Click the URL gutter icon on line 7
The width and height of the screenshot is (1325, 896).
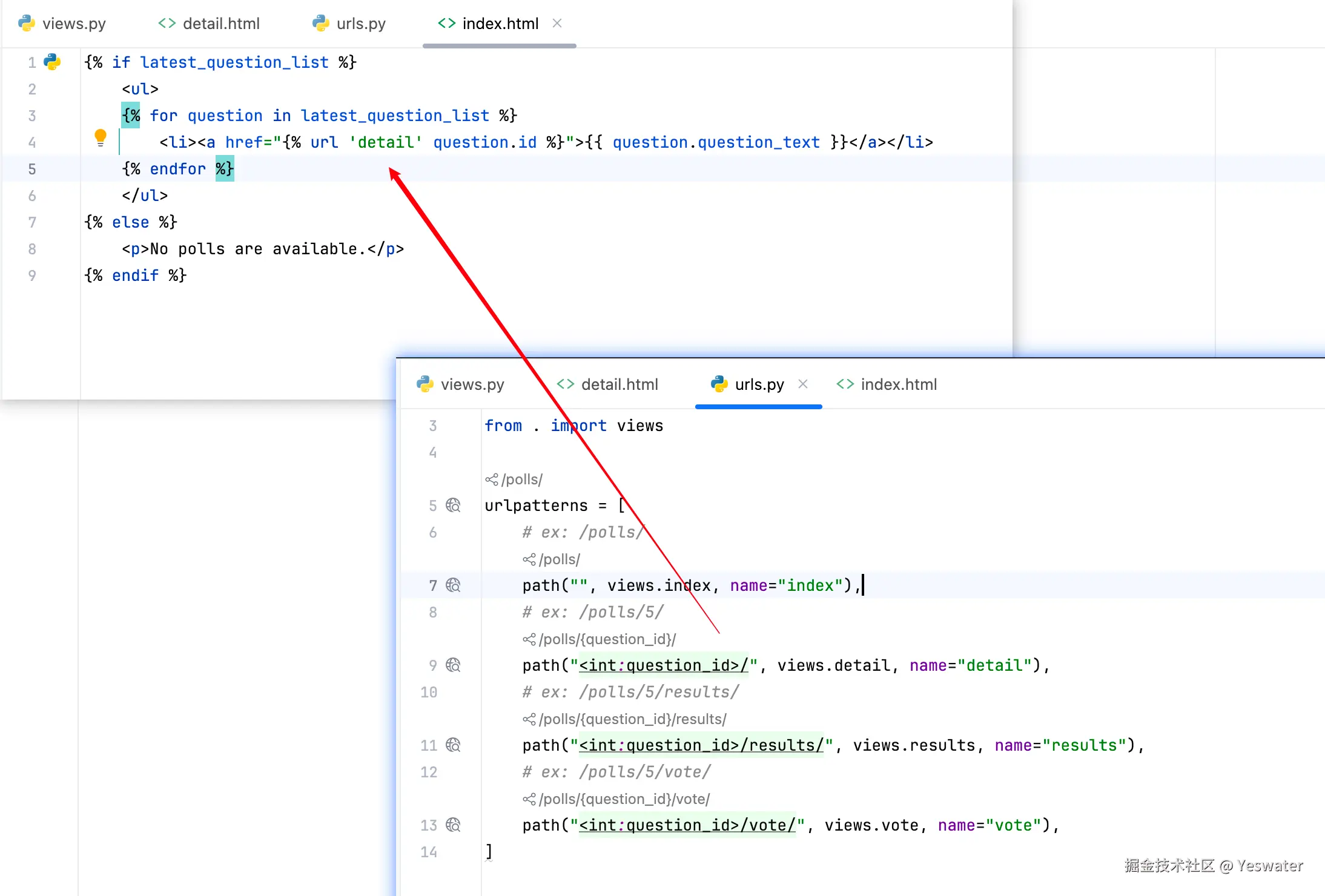coord(453,585)
